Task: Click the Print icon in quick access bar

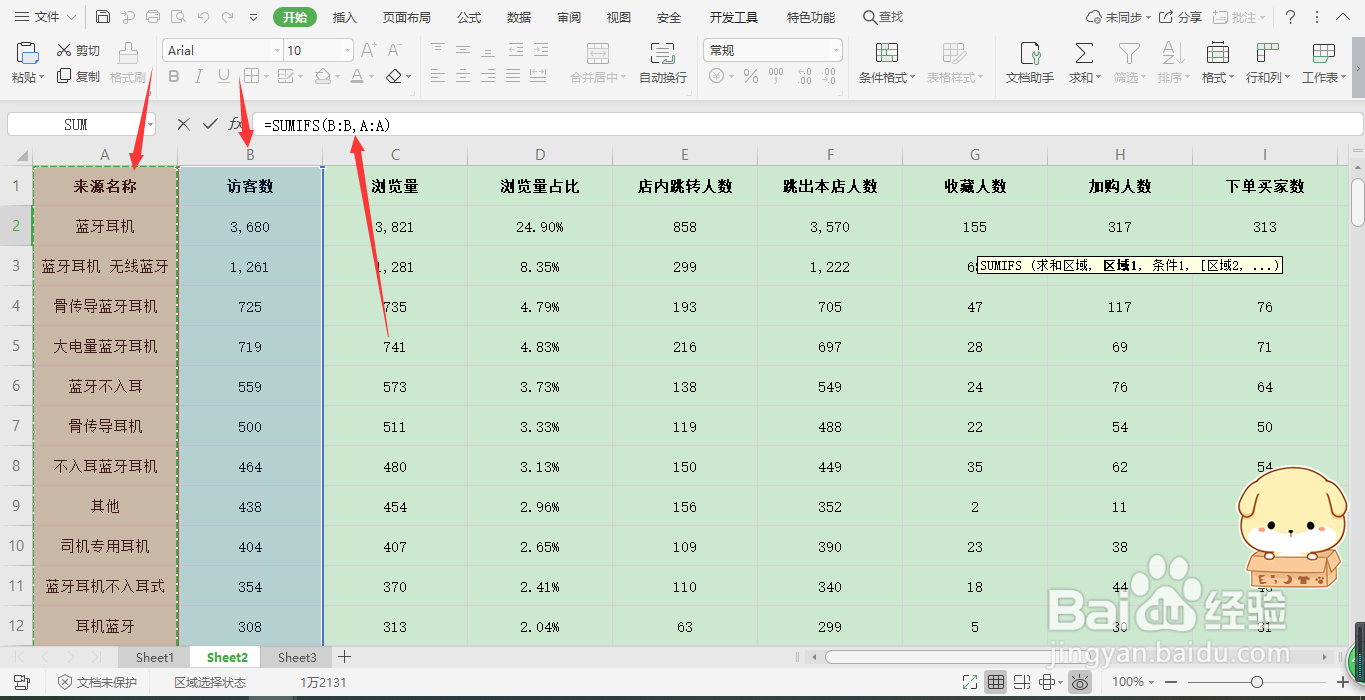Action: pyautogui.click(x=152, y=17)
